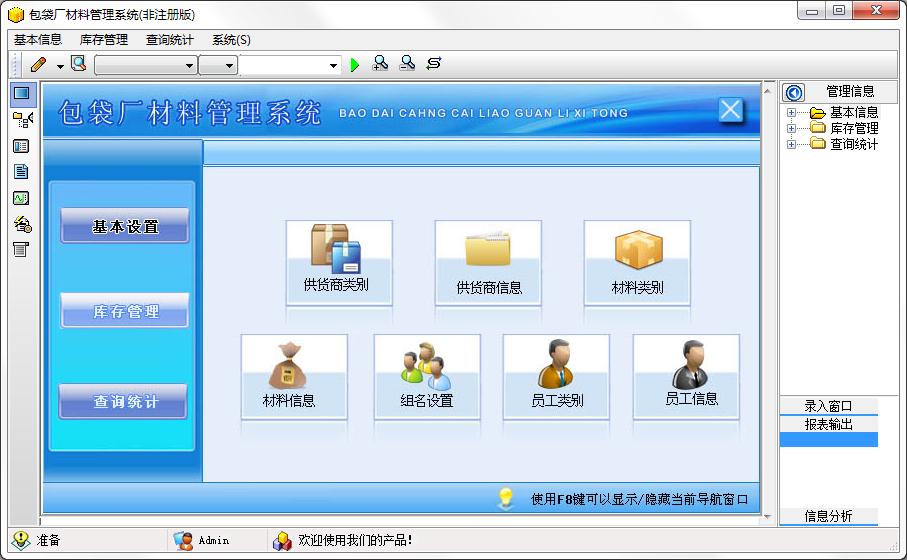Screen dimensions: 907x560
Task: Click the colored blocks icon in status bar
Action: [x=282, y=541]
